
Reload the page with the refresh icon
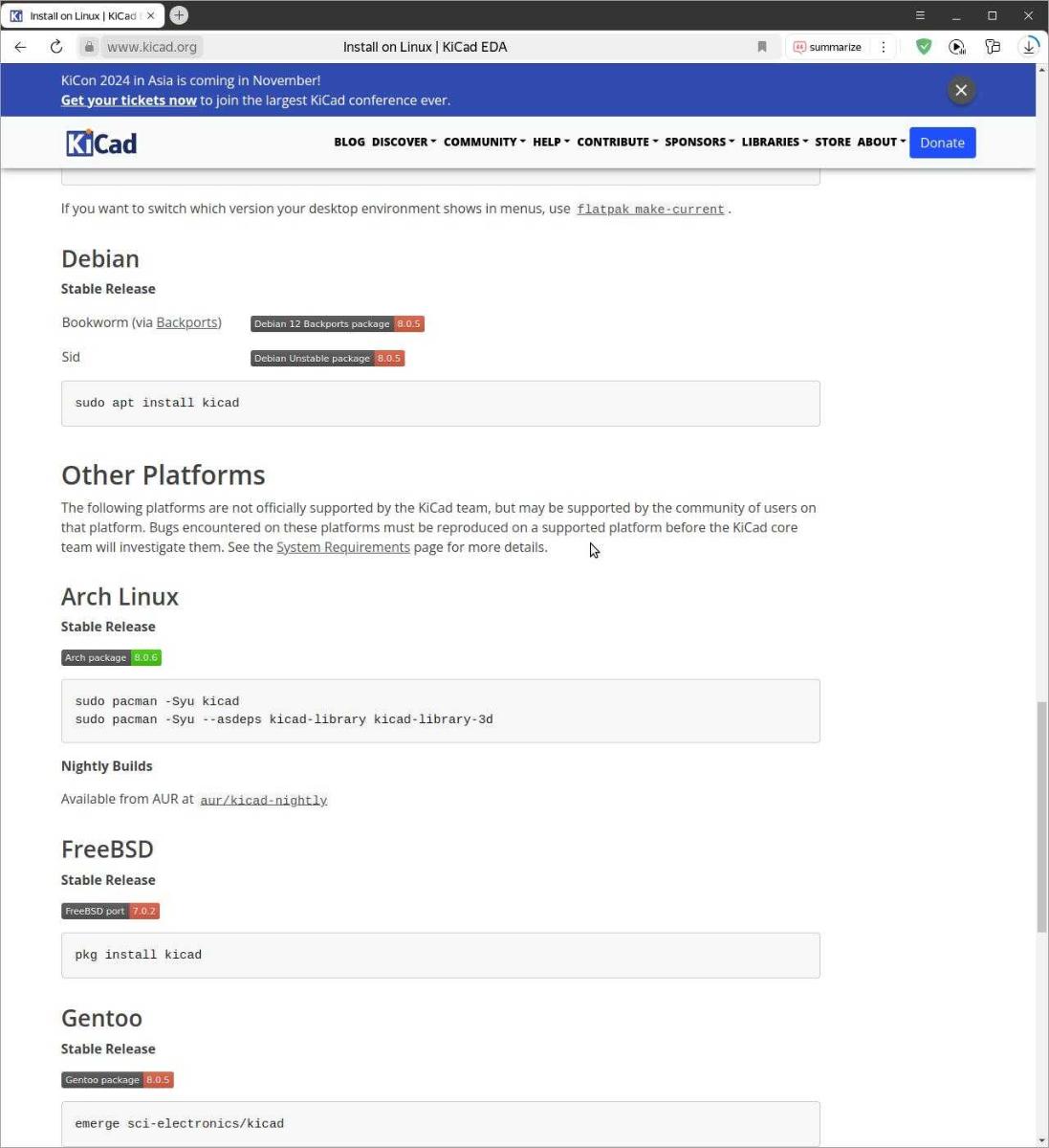[x=56, y=47]
